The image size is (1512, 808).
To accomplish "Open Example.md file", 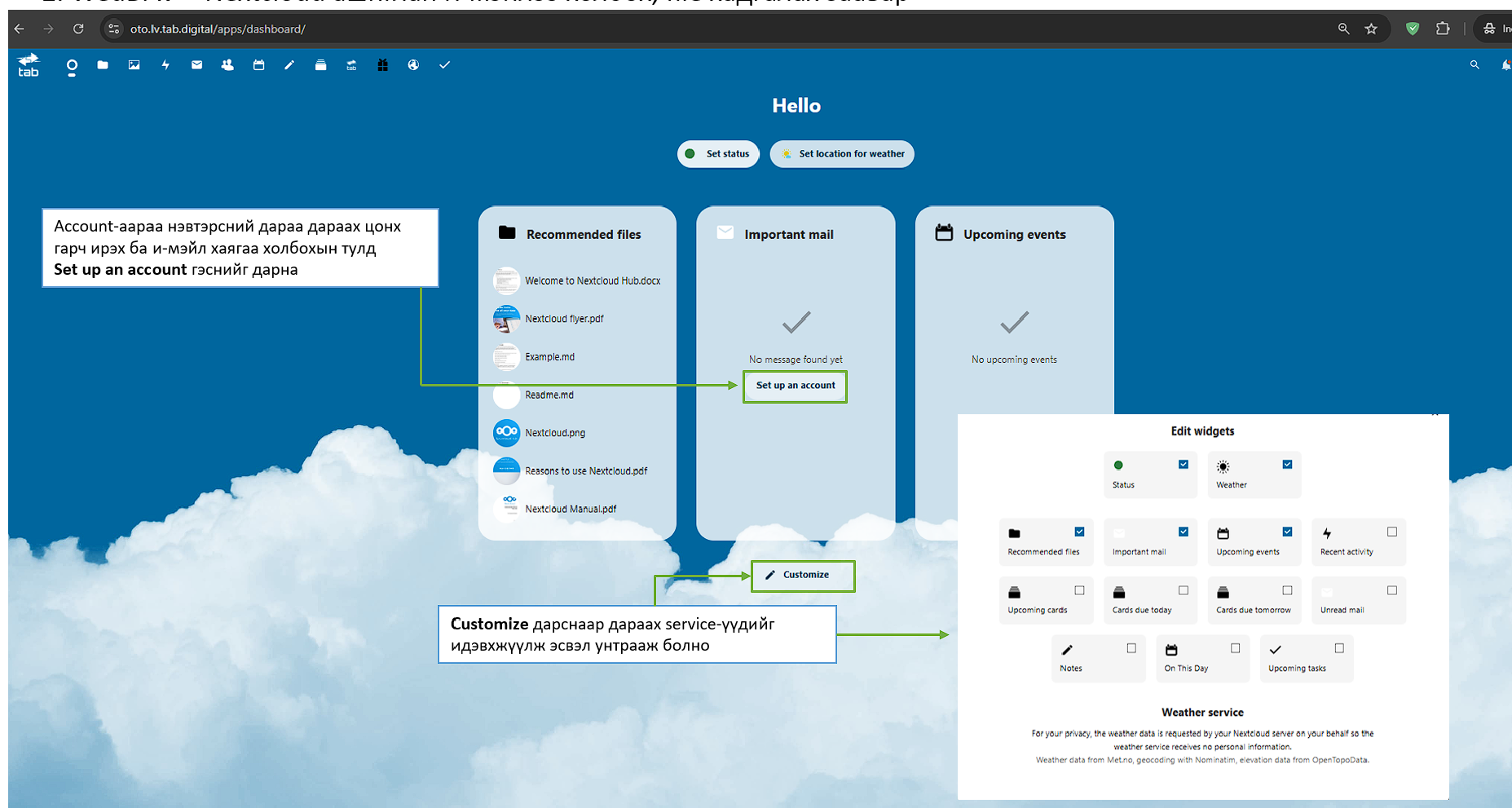I will pyautogui.click(x=577, y=357).
